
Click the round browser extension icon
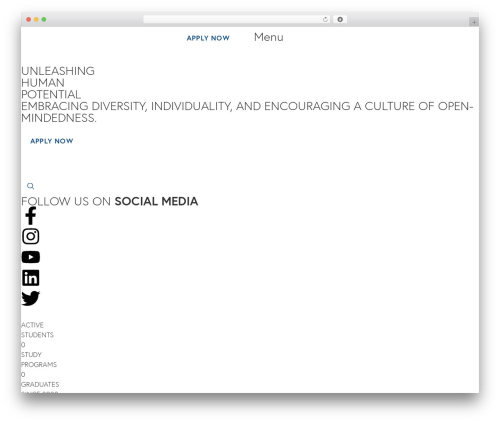point(340,19)
